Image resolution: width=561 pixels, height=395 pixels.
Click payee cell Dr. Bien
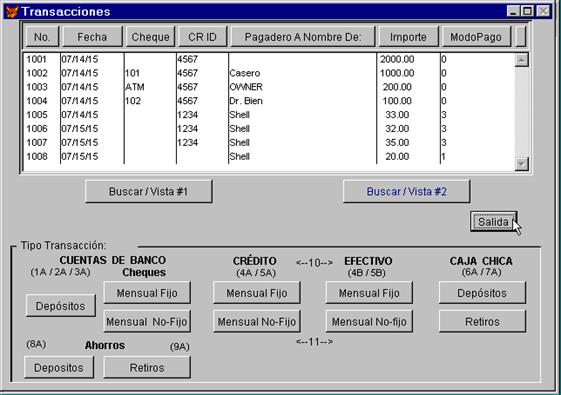[x=246, y=101]
